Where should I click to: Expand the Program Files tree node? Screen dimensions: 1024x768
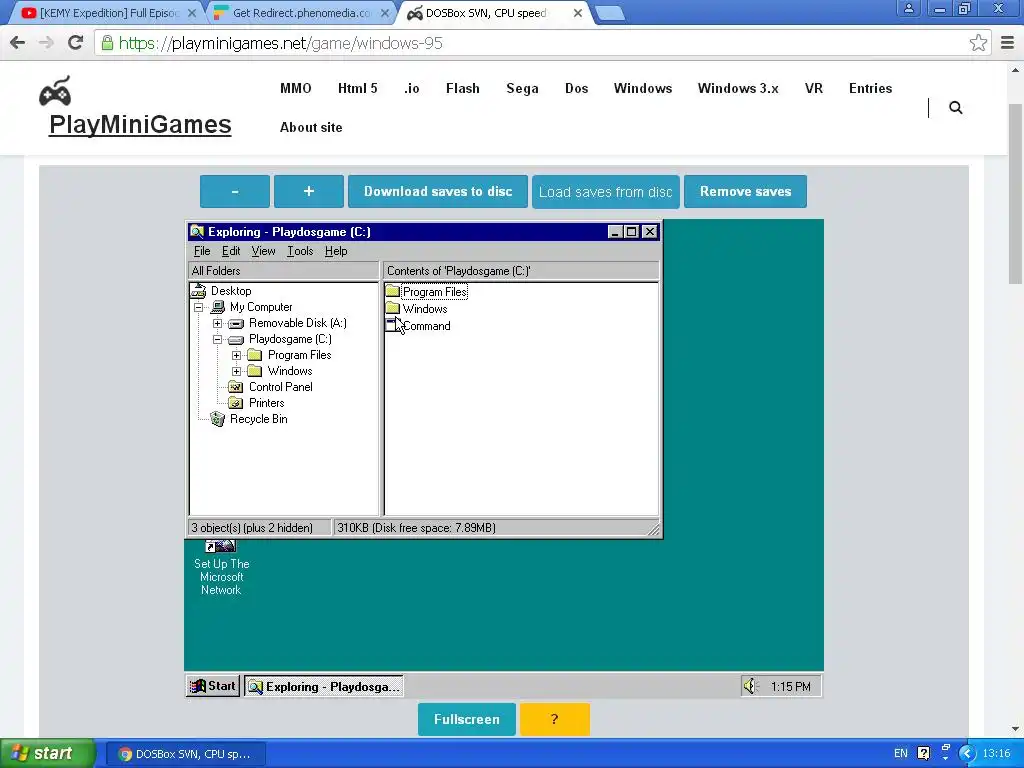[x=236, y=355]
